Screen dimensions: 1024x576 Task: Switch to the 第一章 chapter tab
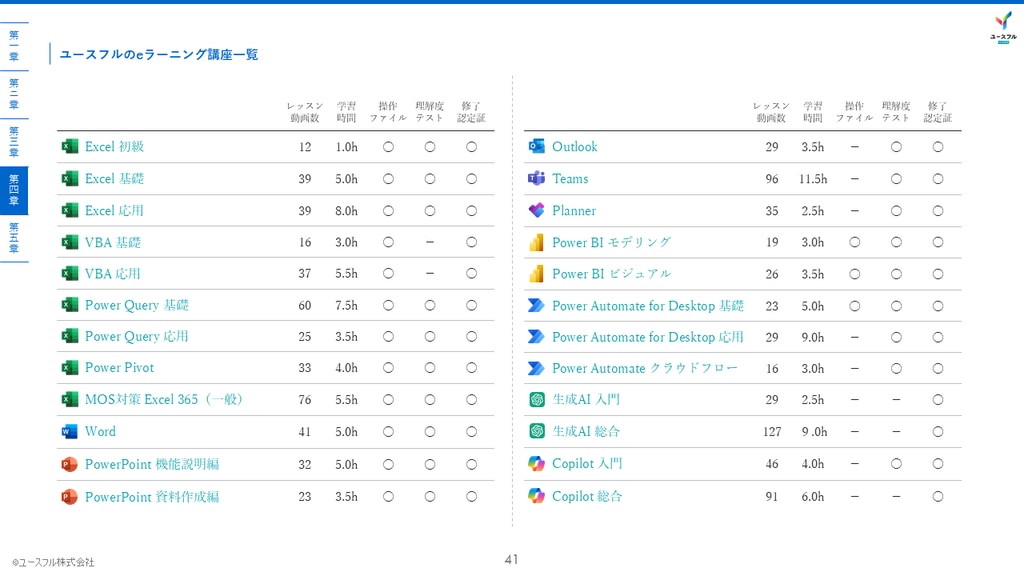click(x=14, y=46)
